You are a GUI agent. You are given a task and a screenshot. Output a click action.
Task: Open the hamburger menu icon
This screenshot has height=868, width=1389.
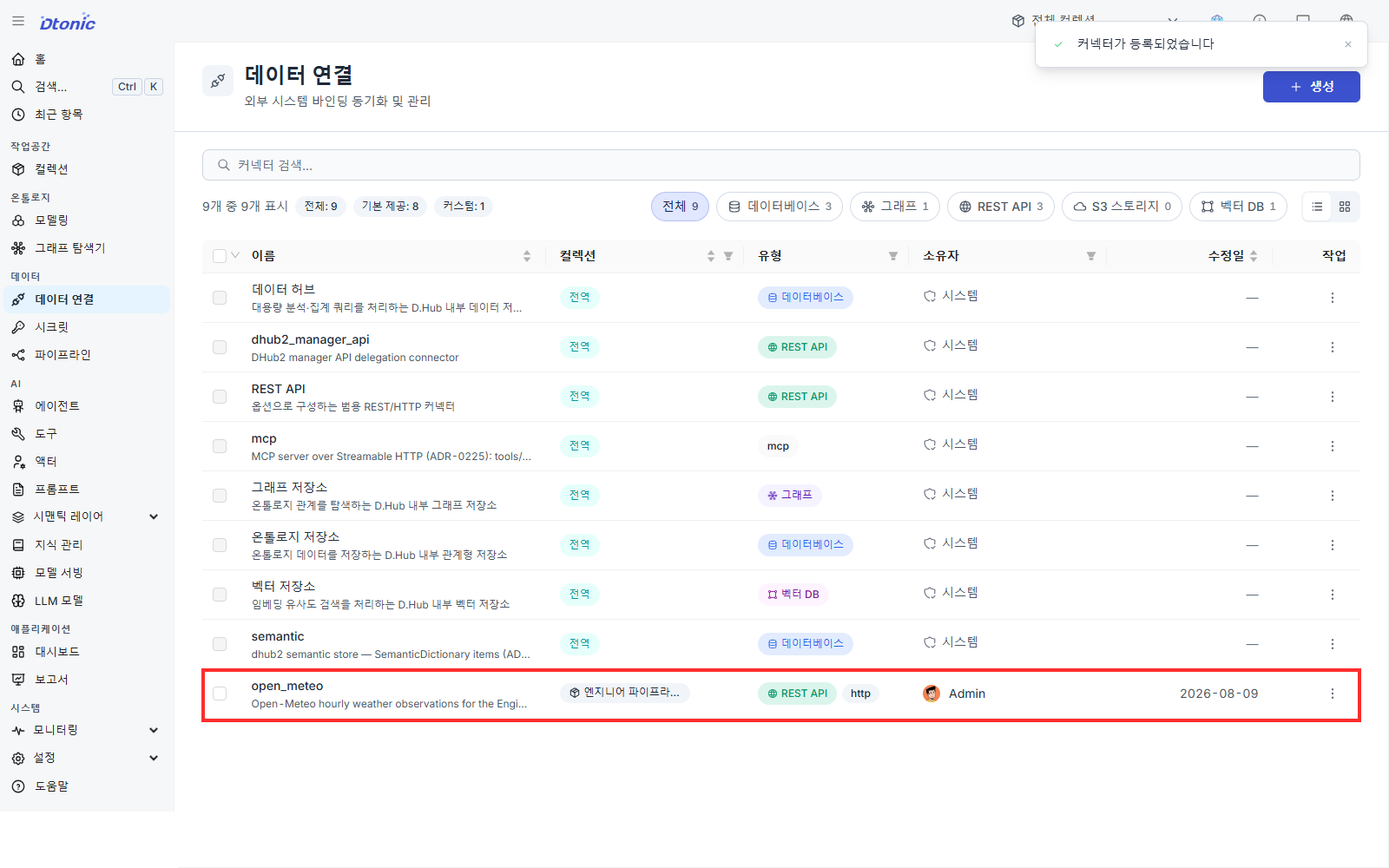tap(18, 21)
